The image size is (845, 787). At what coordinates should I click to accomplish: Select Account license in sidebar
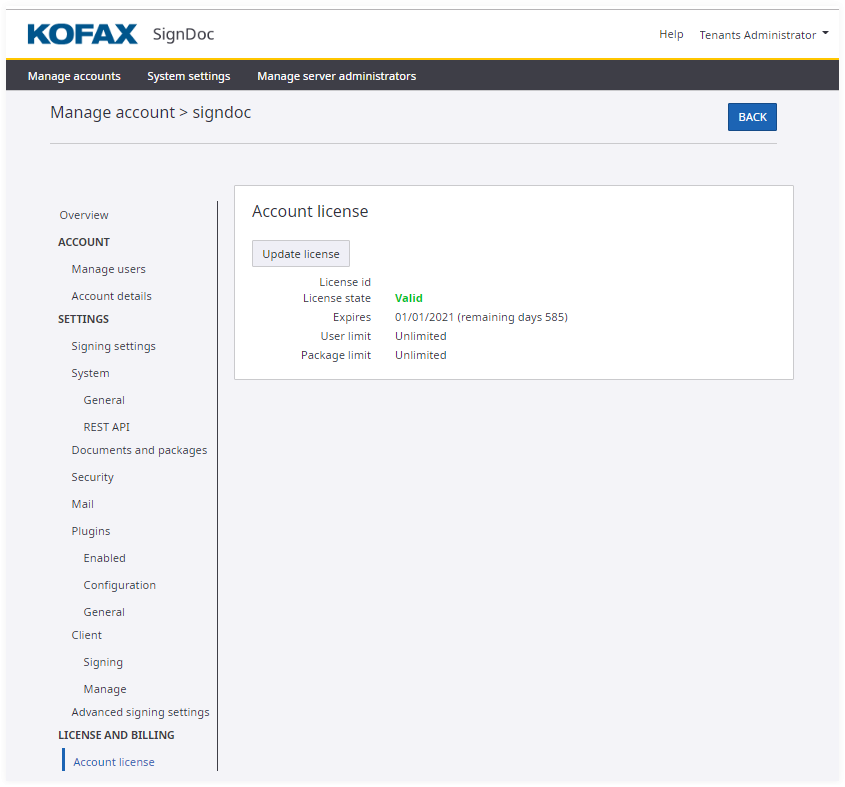[x=114, y=762]
